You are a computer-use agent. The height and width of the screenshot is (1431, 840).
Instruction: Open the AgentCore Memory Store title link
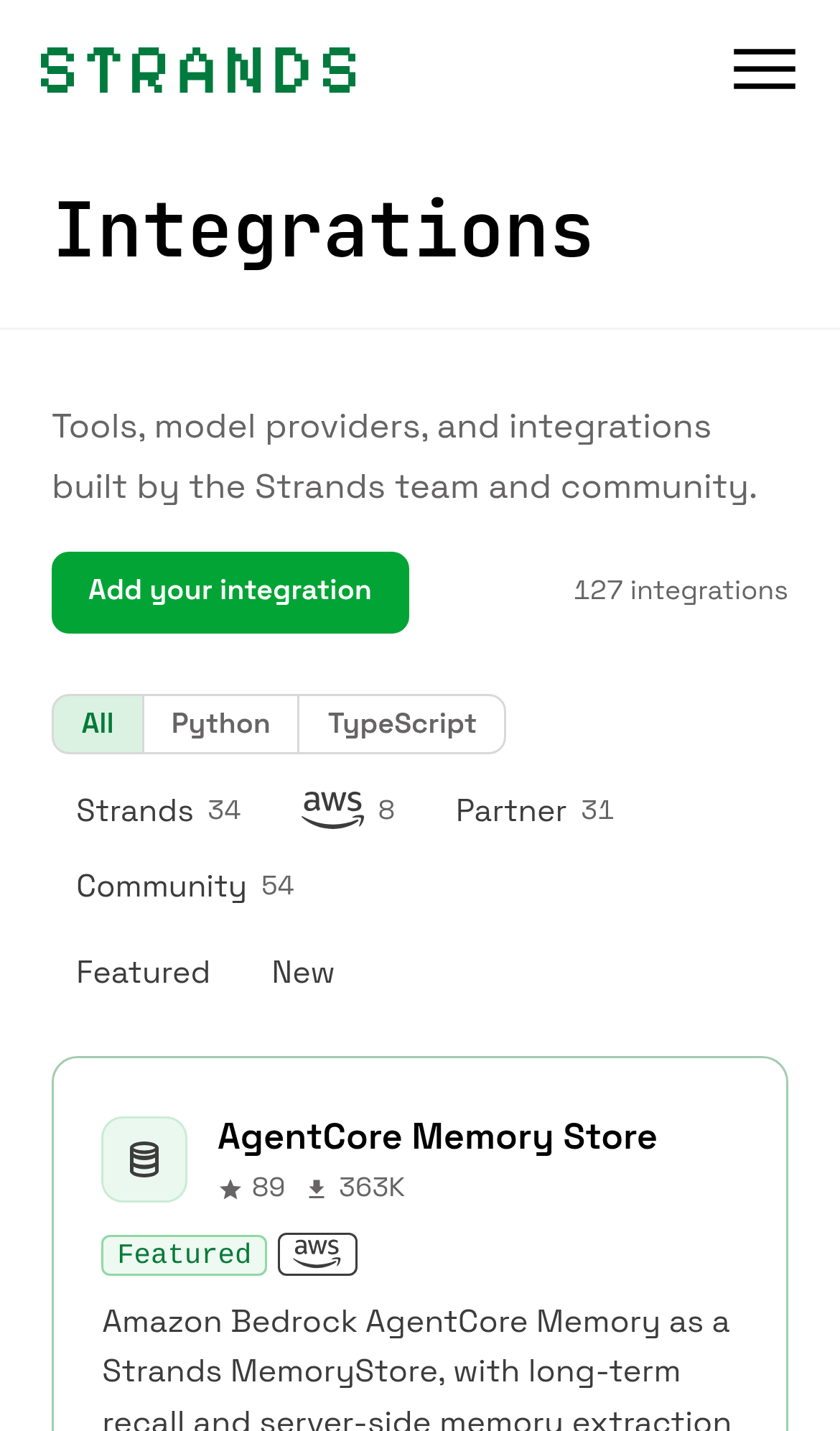[x=437, y=1136]
